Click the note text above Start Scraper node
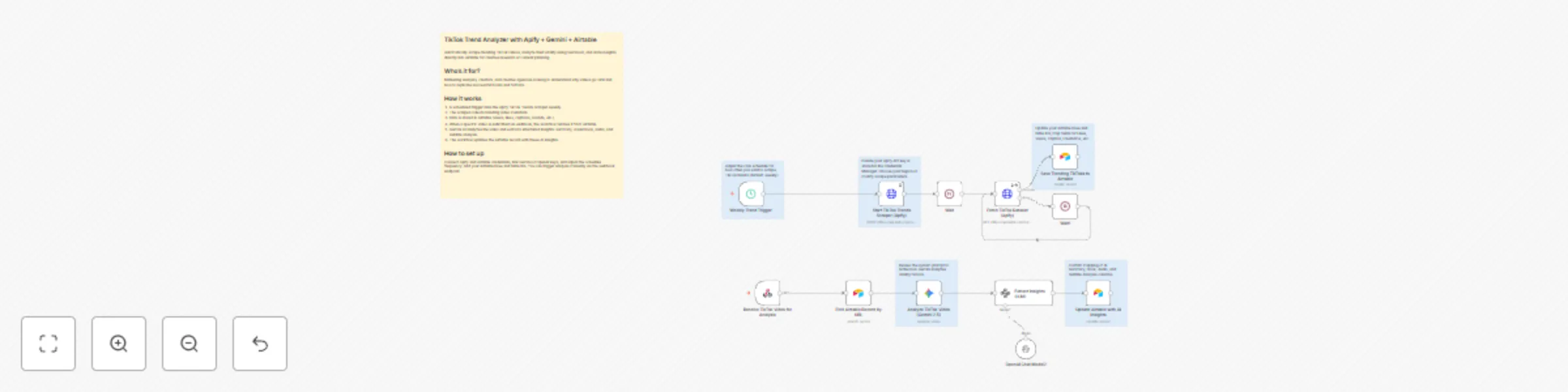 click(x=889, y=168)
